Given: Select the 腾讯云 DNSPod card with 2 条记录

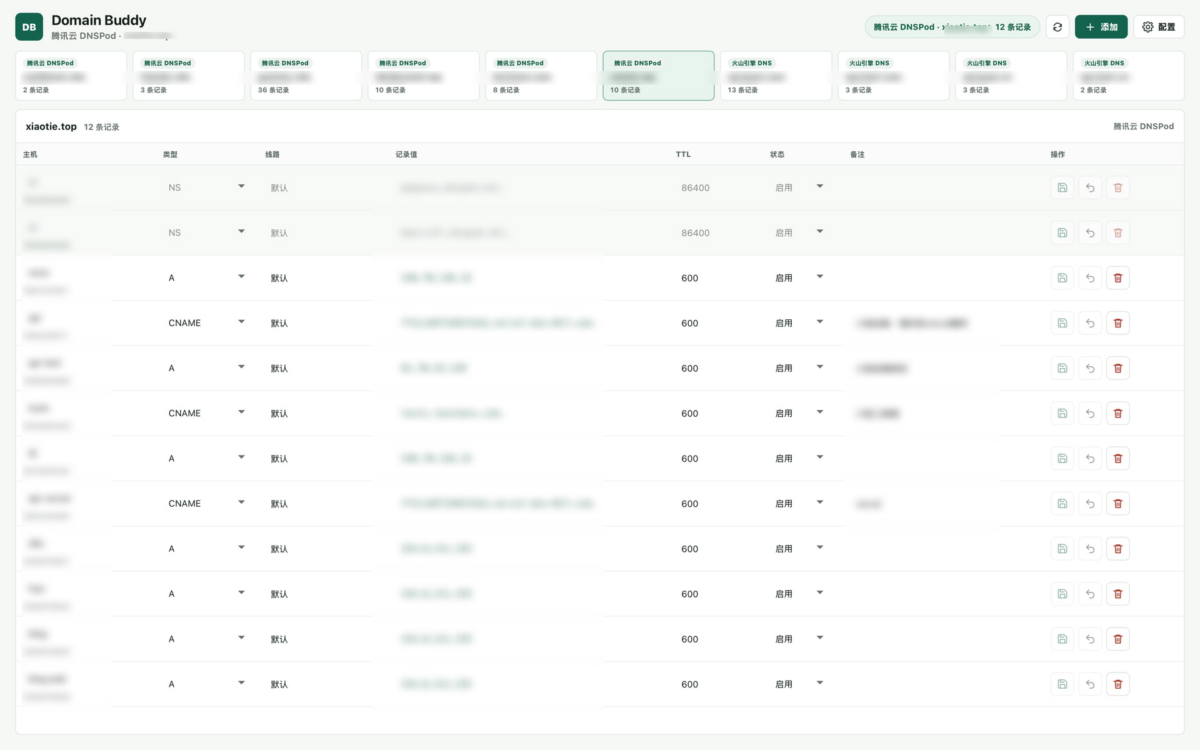Looking at the screenshot, I should (71, 76).
